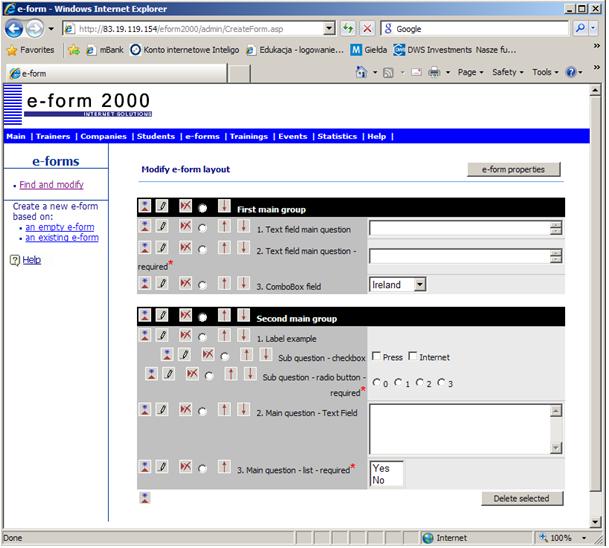The width and height of the screenshot is (609, 548).
Task: Stop page loading with red X button
Action: pyautogui.click(x=367, y=28)
